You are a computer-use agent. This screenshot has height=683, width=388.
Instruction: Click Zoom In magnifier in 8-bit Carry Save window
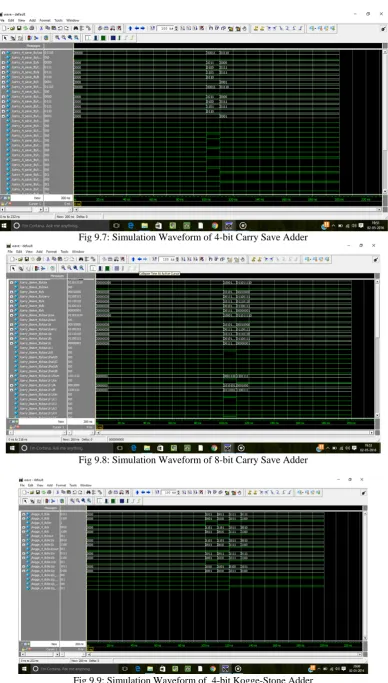pyautogui.click(x=63, y=268)
